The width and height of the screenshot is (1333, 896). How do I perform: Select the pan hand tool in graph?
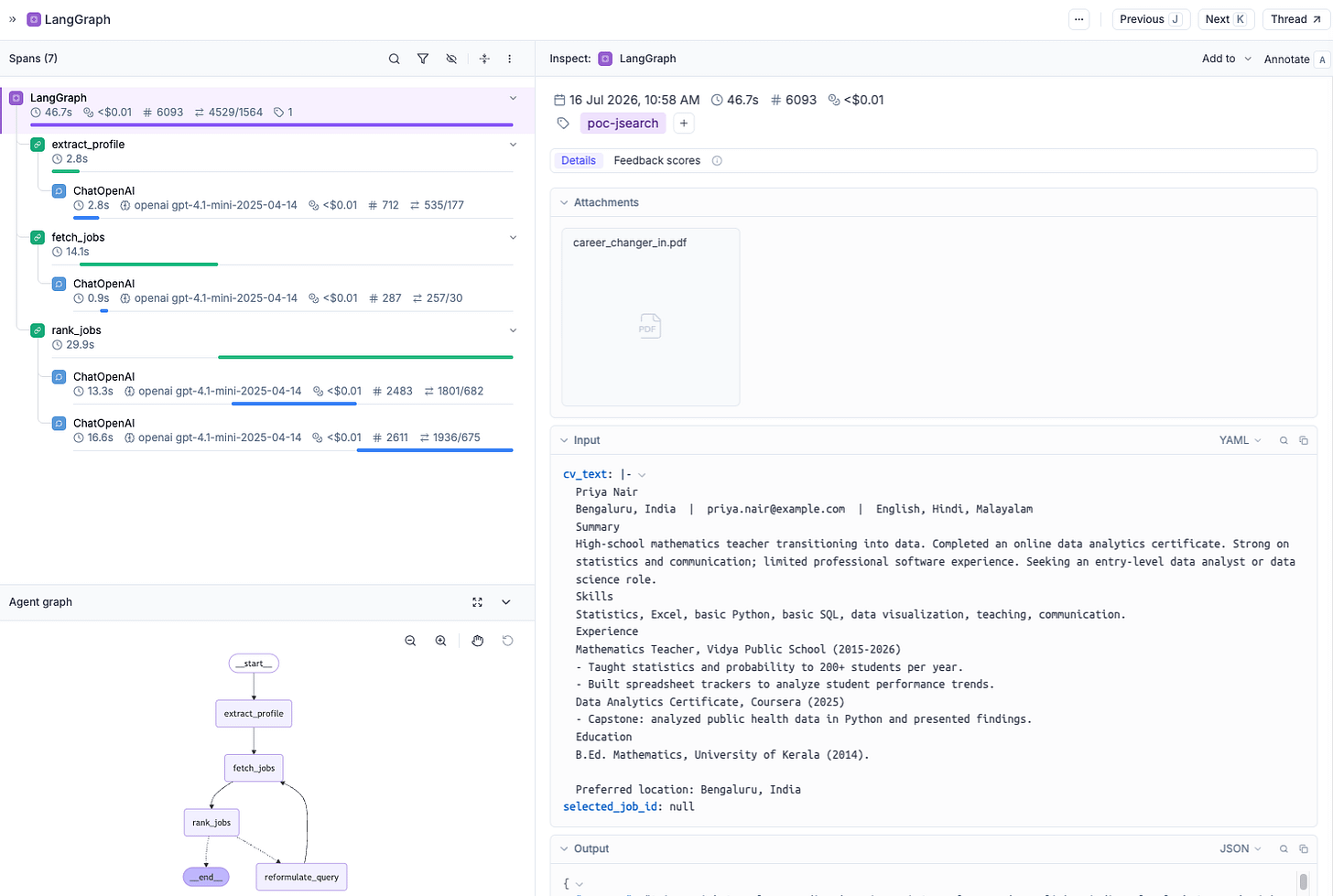[477, 641]
